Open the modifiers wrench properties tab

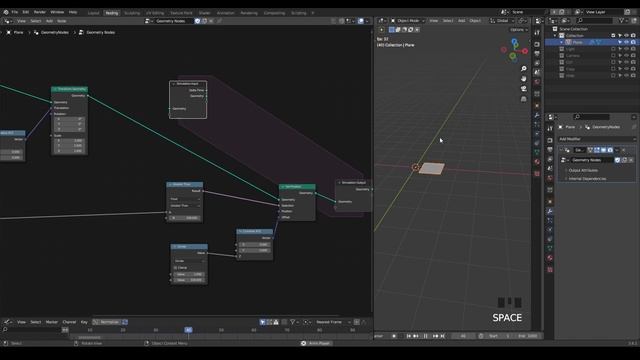(550, 211)
